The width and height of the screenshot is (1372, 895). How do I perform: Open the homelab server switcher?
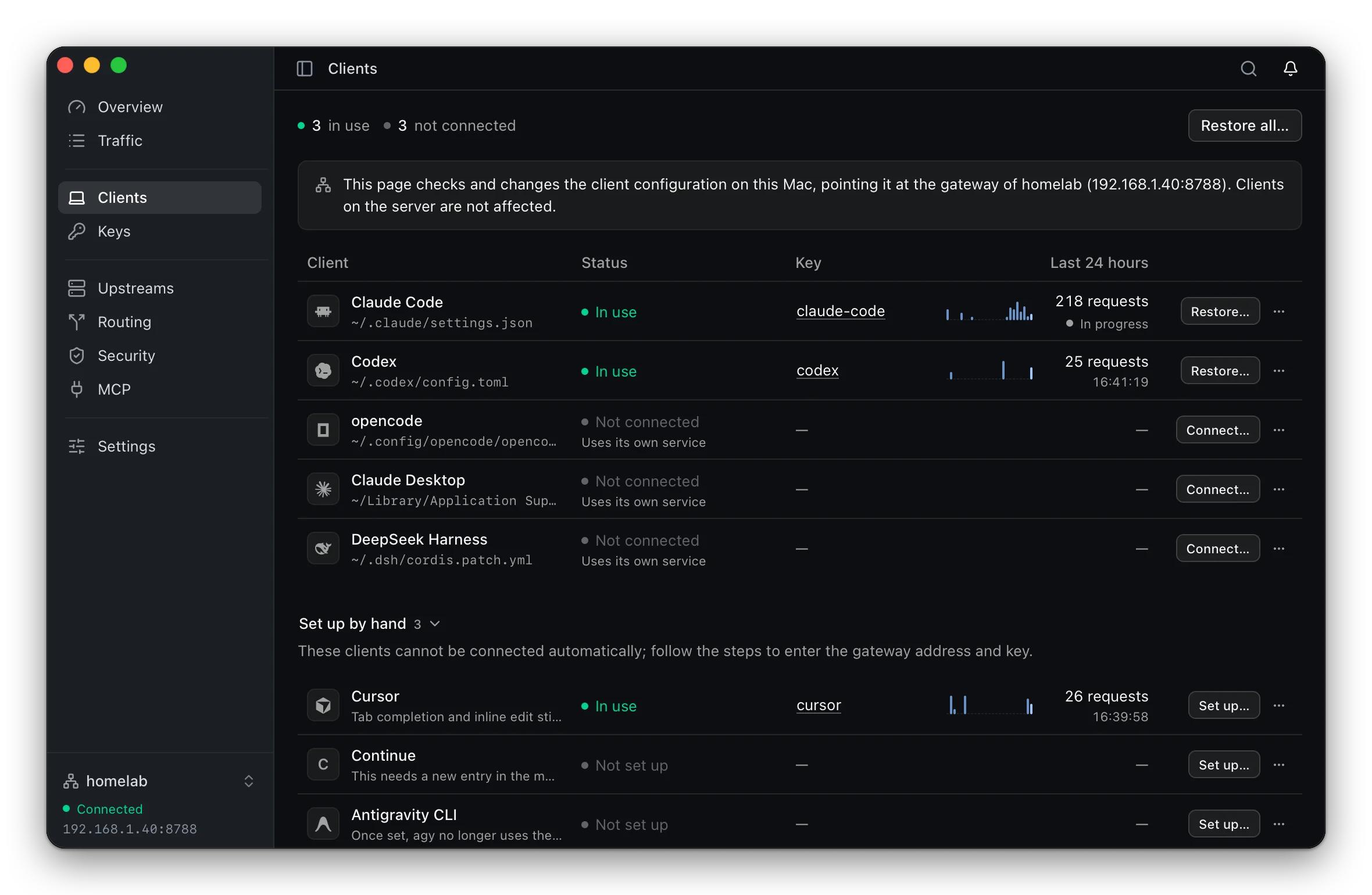(x=160, y=781)
